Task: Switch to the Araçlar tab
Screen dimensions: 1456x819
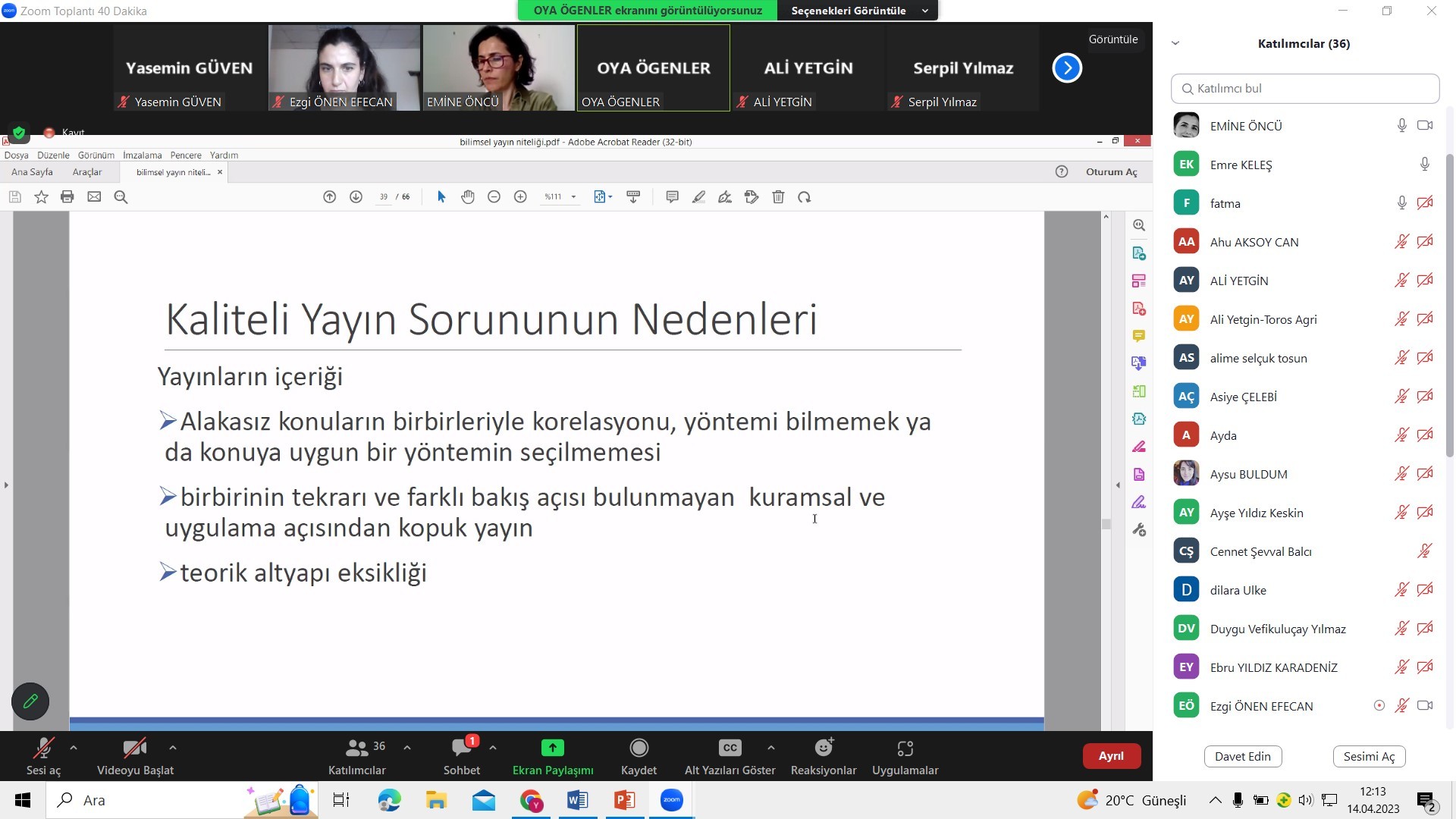Action: 86,172
